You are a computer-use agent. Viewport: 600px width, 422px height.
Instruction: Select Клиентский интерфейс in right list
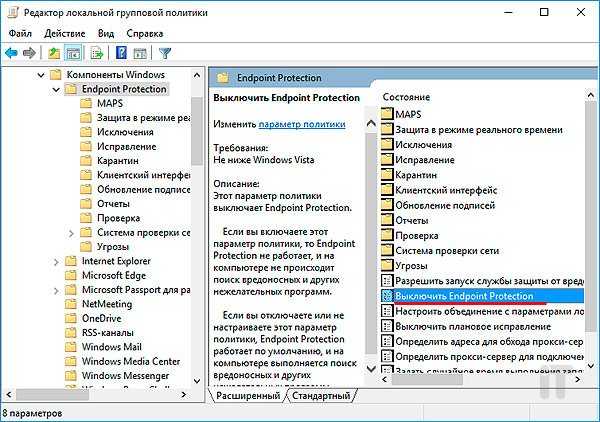pos(439,190)
